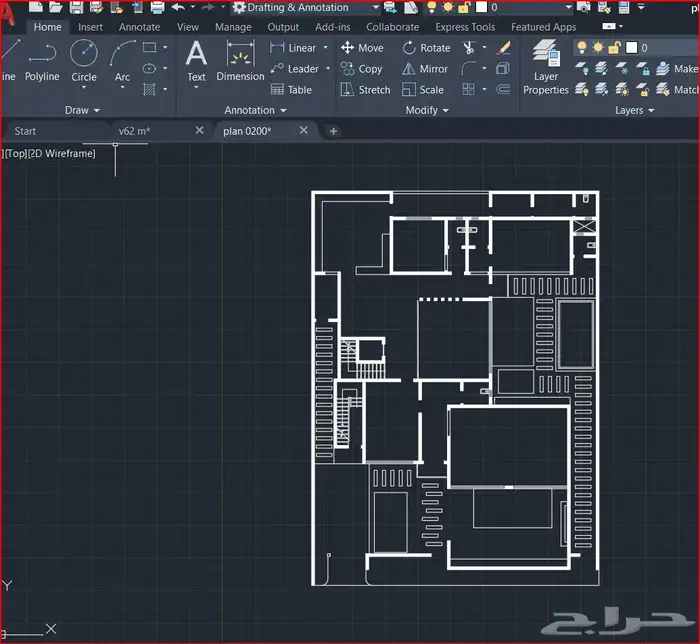Open the Quick Access layer dropdown arrow

pos(568,7)
